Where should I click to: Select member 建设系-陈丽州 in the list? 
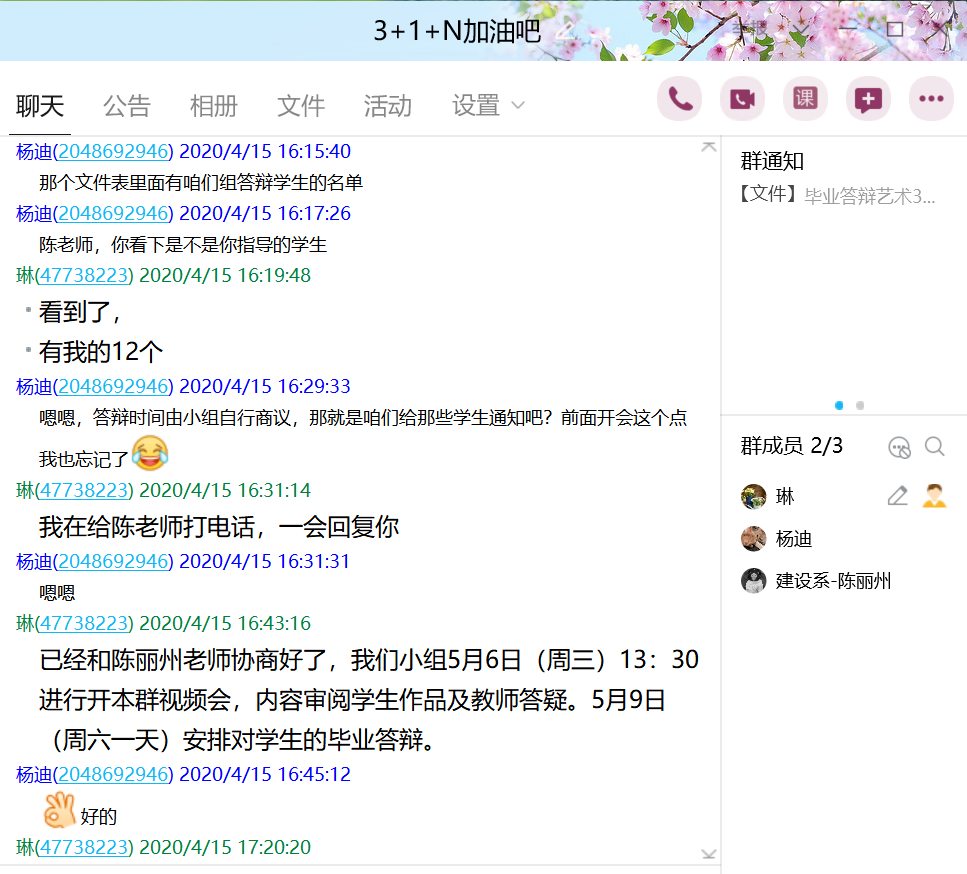click(x=832, y=581)
